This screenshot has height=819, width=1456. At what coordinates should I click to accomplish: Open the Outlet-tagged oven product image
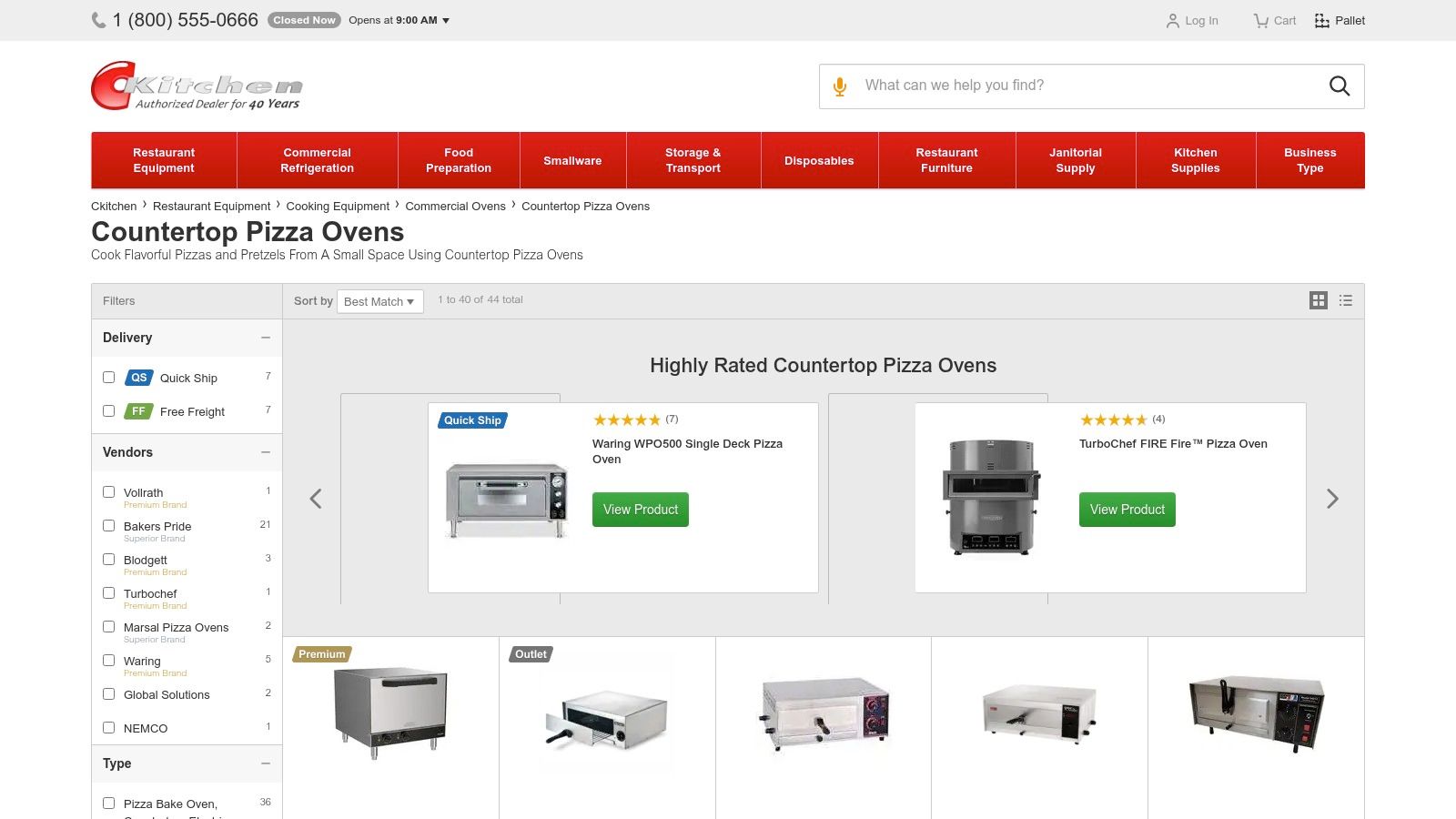606,719
